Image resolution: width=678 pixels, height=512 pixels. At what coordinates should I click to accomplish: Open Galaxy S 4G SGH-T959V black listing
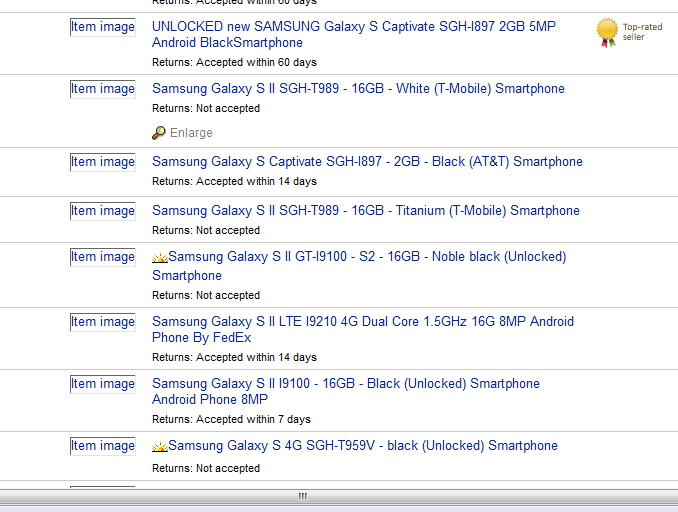(363, 446)
